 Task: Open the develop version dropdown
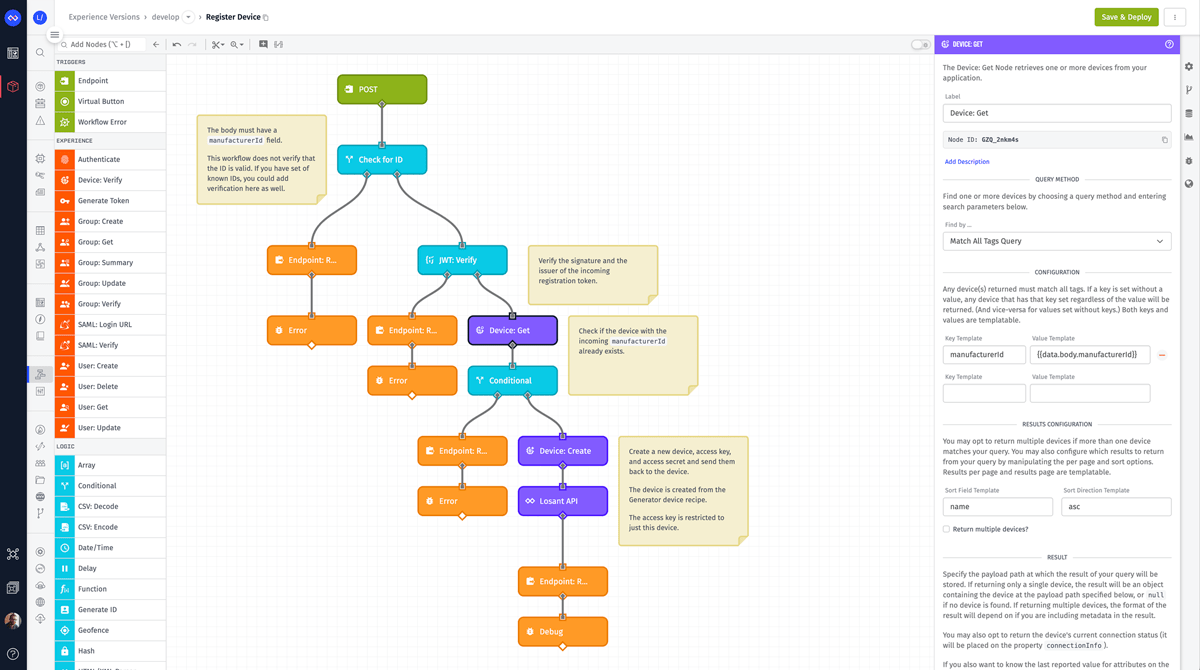188,17
